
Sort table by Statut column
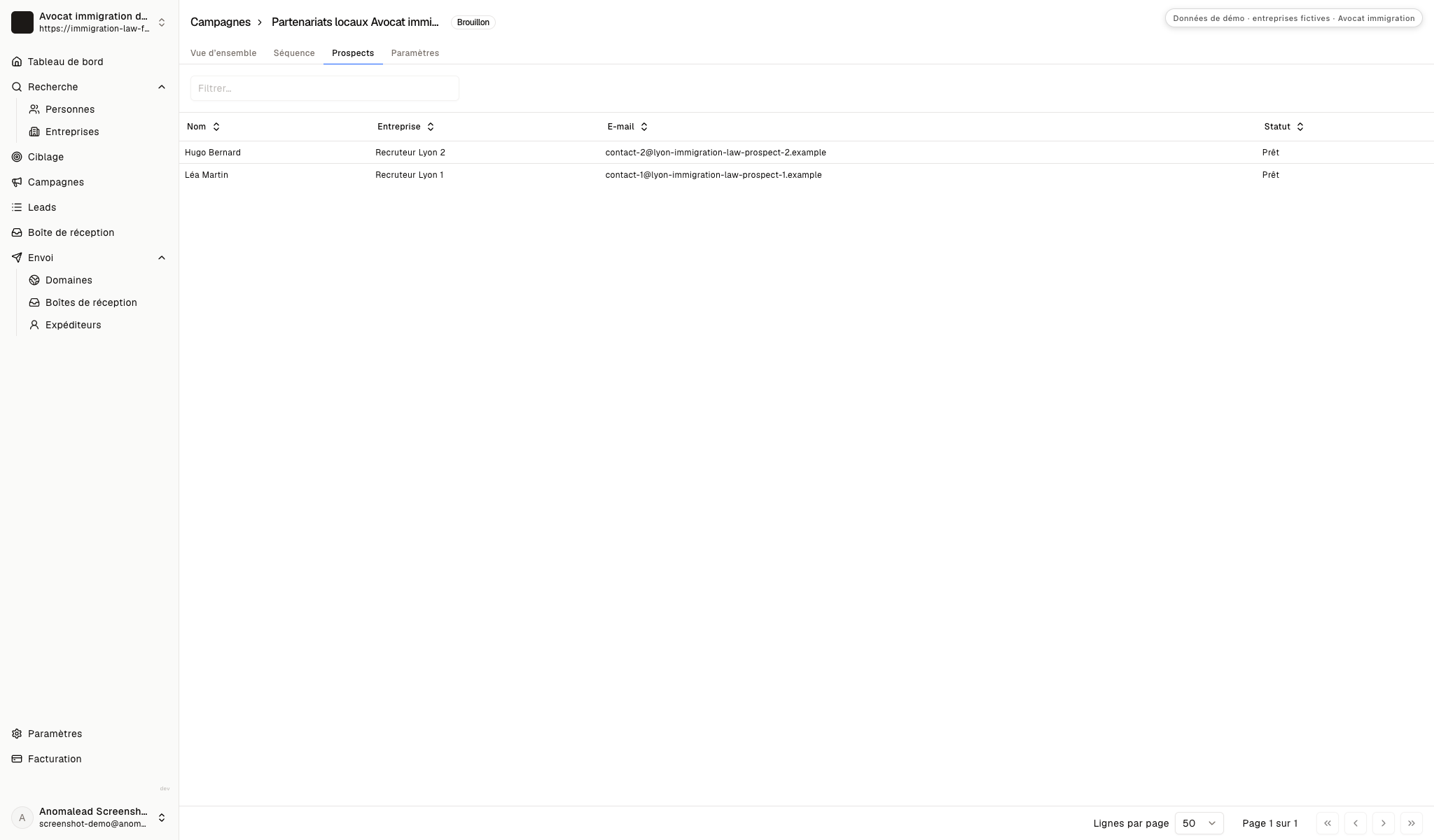(x=1284, y=127)
